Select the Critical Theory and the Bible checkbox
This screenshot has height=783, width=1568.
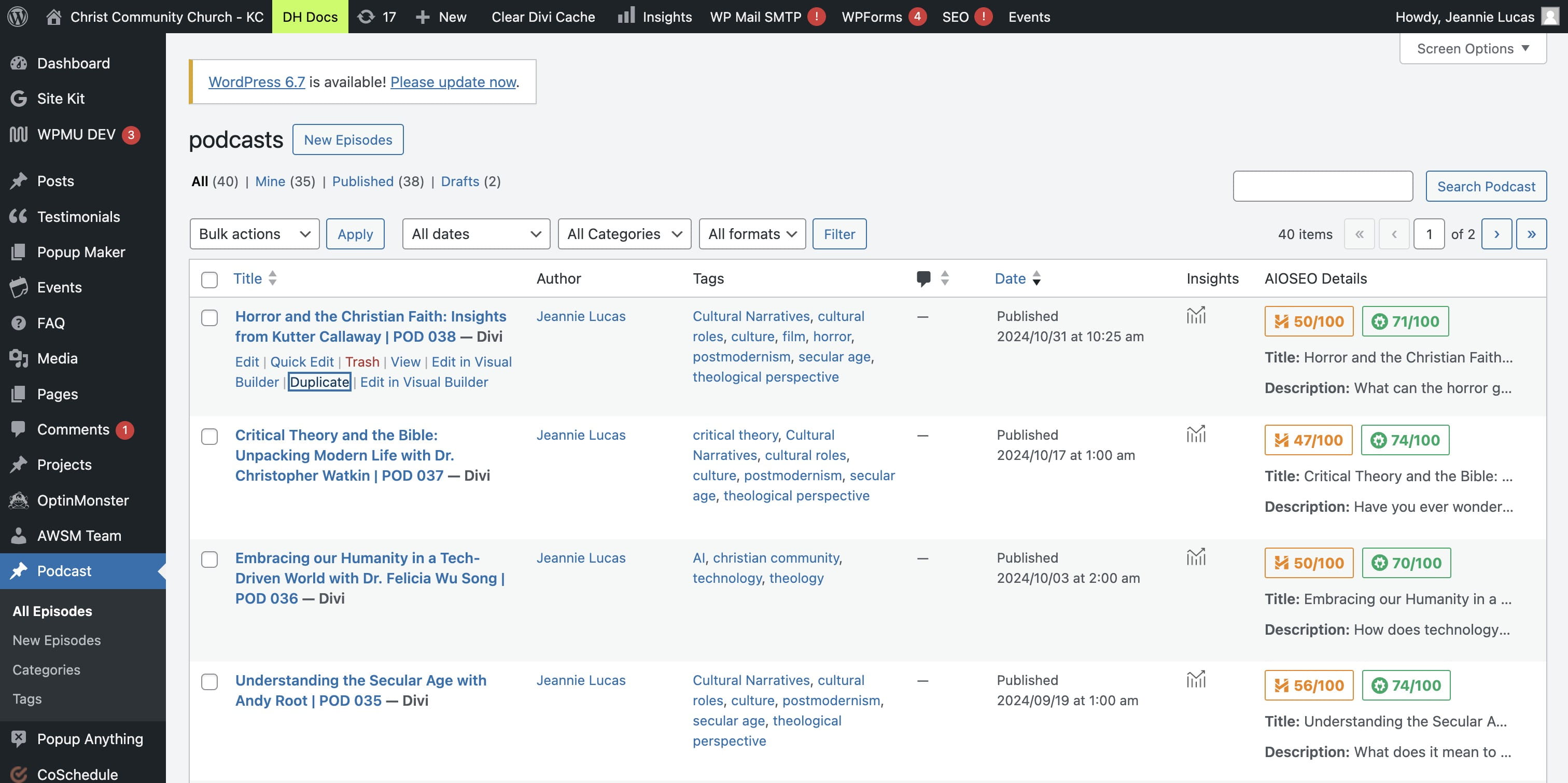[209, 437]
